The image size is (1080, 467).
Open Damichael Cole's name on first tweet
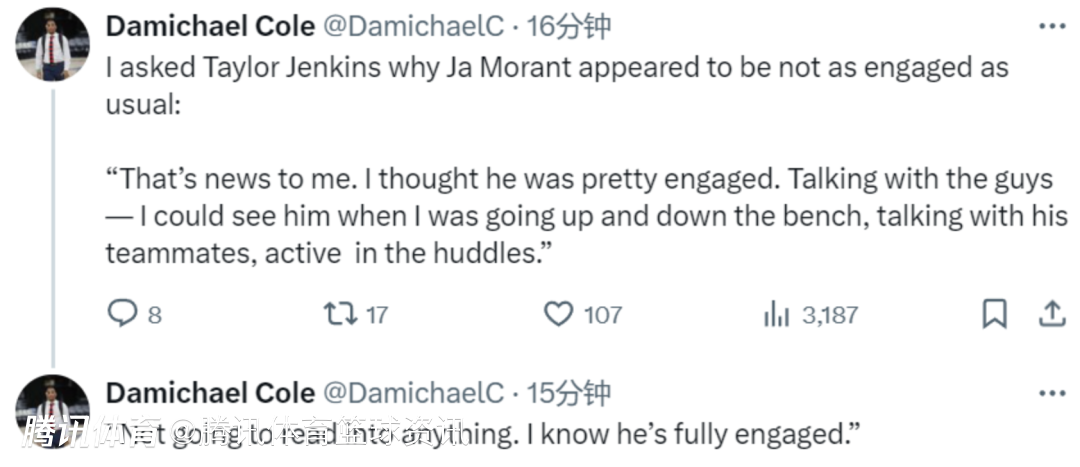210,27
